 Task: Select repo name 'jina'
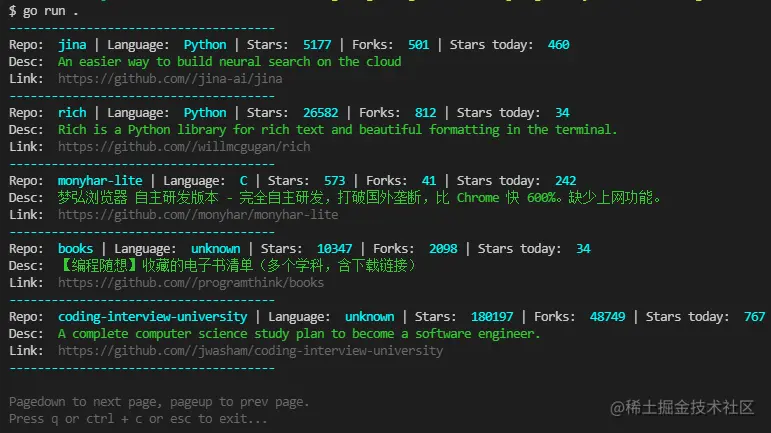pyautogui.click(x=72, y=45)
